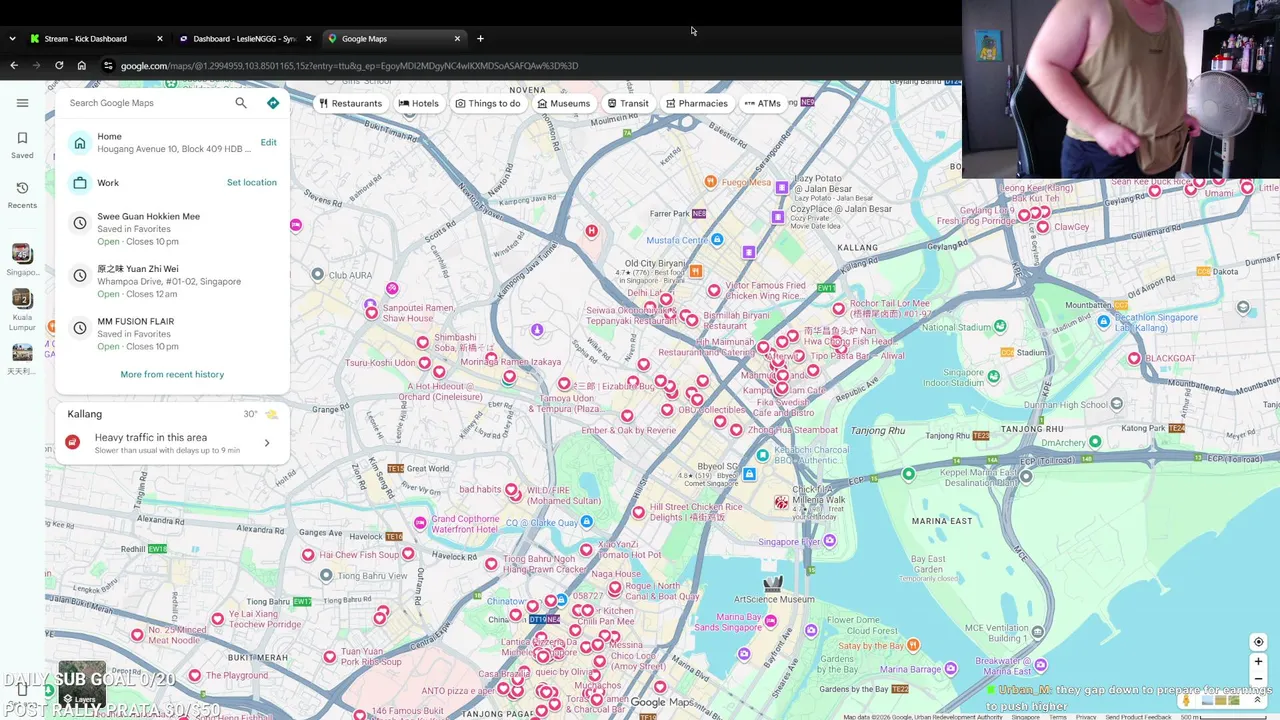Open Street View Pegman control

[x=1186, y=700]
